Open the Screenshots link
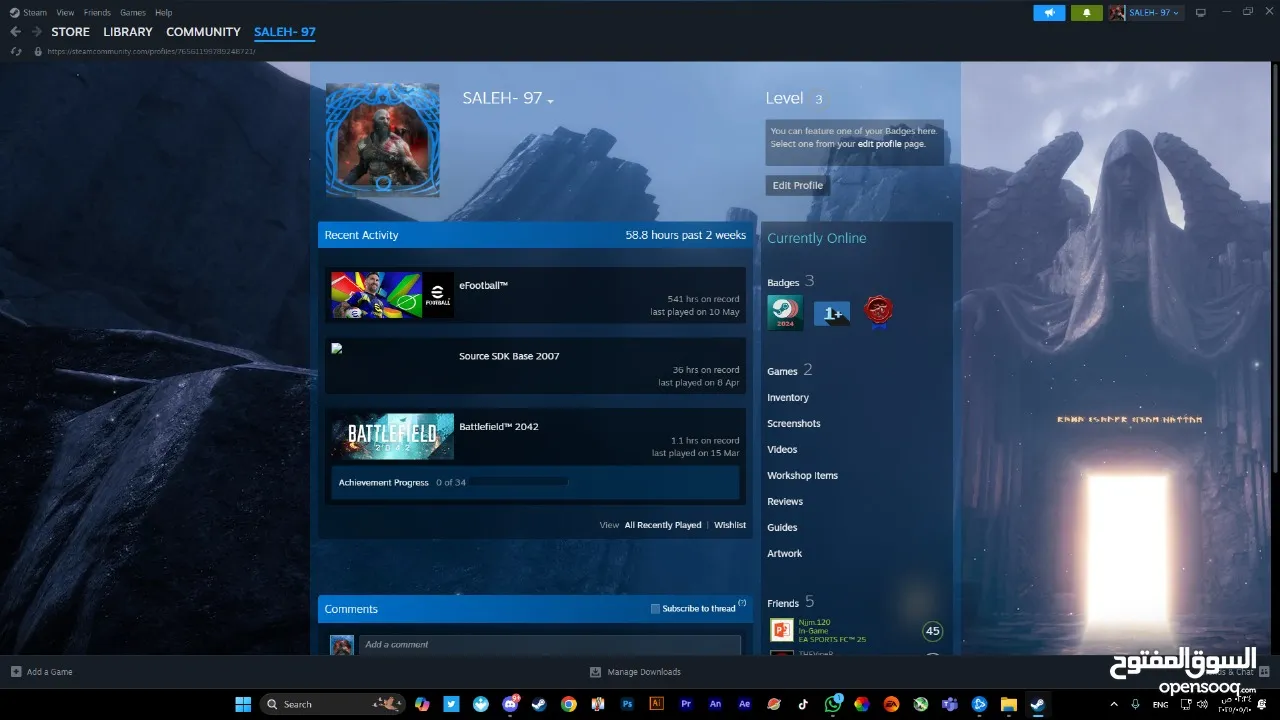 [x=794, y=424]
